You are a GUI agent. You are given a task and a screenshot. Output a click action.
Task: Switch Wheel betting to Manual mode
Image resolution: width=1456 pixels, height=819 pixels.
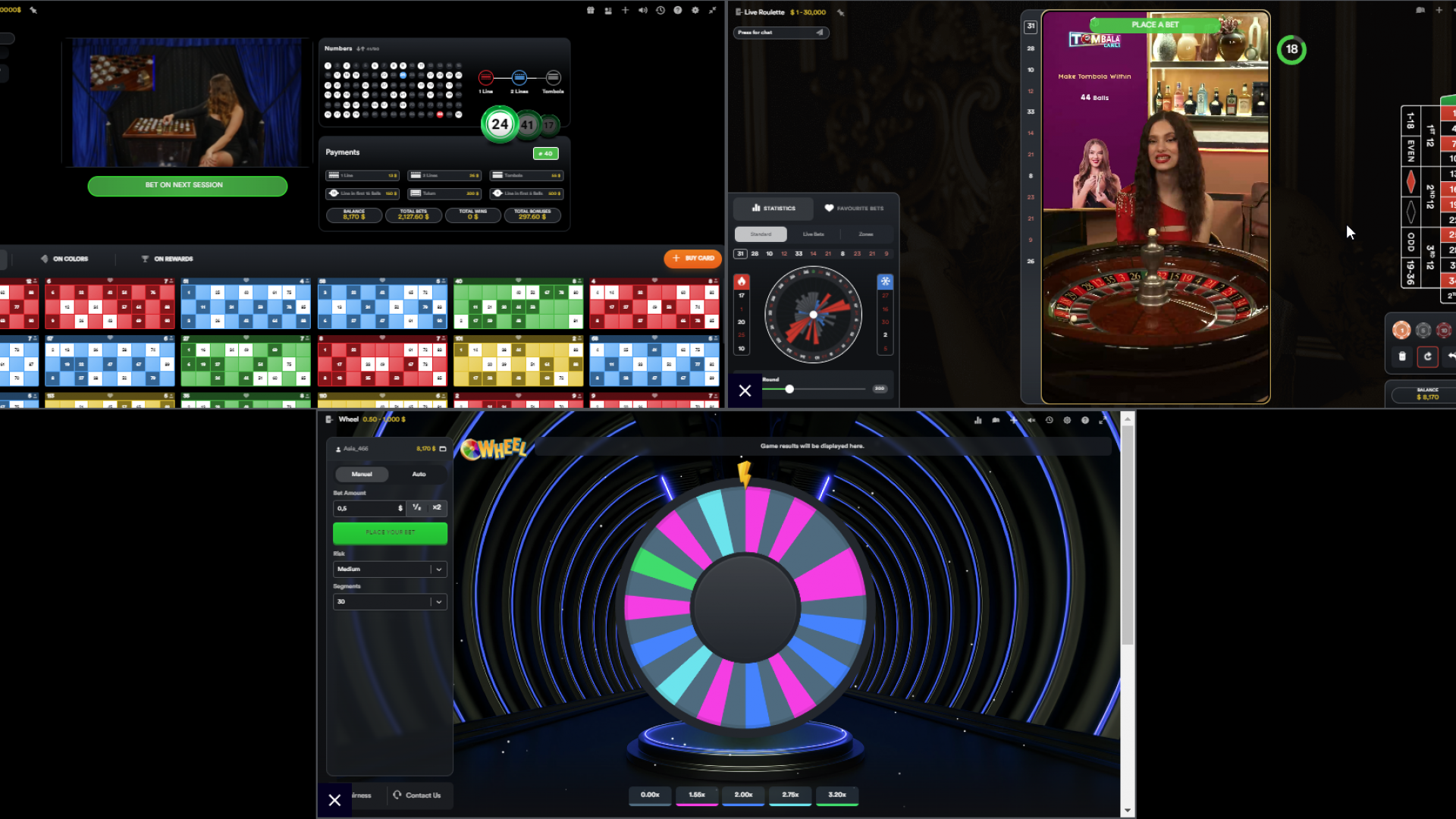[x=362, y=474]
